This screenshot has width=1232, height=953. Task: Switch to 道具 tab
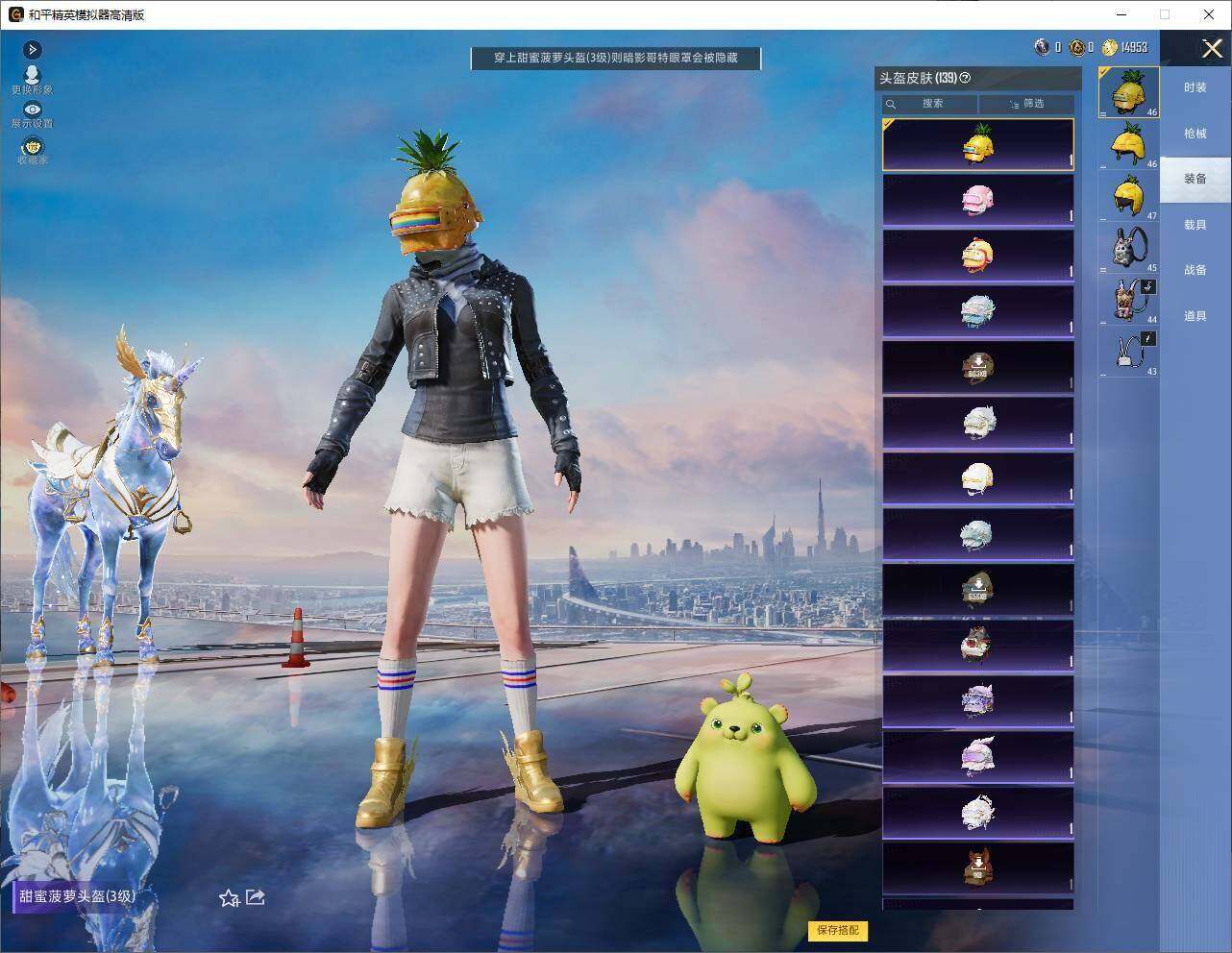1195,316
